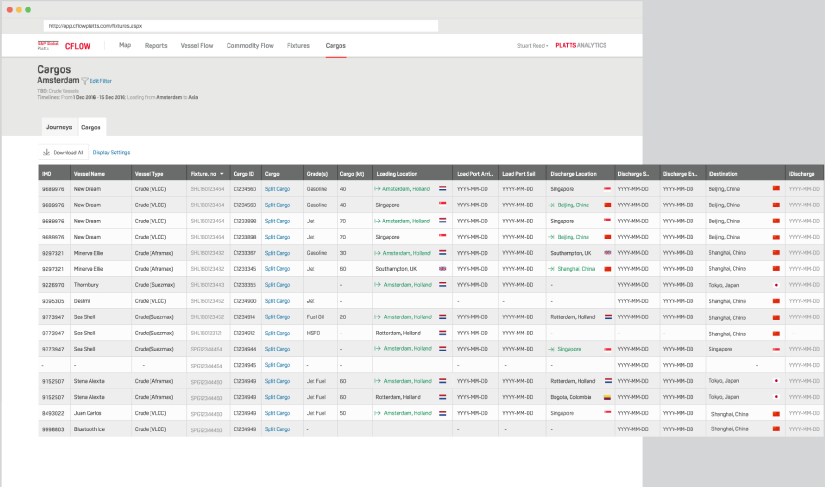The image size is (825, 487).
Task: Click the Grade(s) column header
Action: [x=320, y=174]
